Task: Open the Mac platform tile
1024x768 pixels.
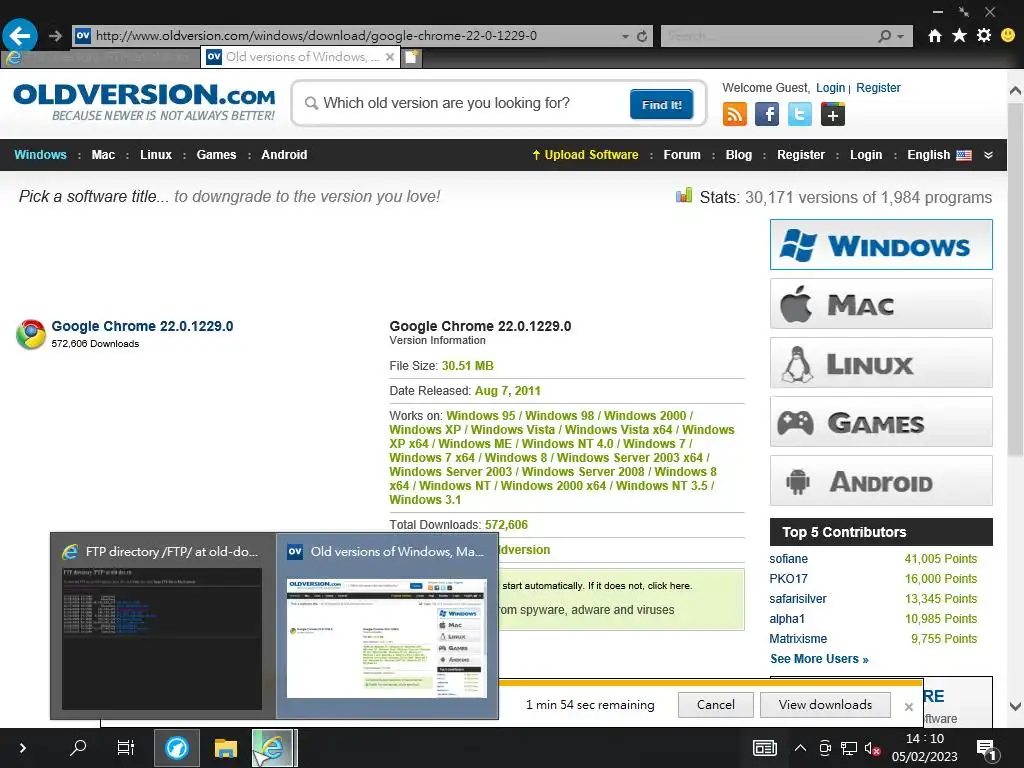Action: coord(881,304)
